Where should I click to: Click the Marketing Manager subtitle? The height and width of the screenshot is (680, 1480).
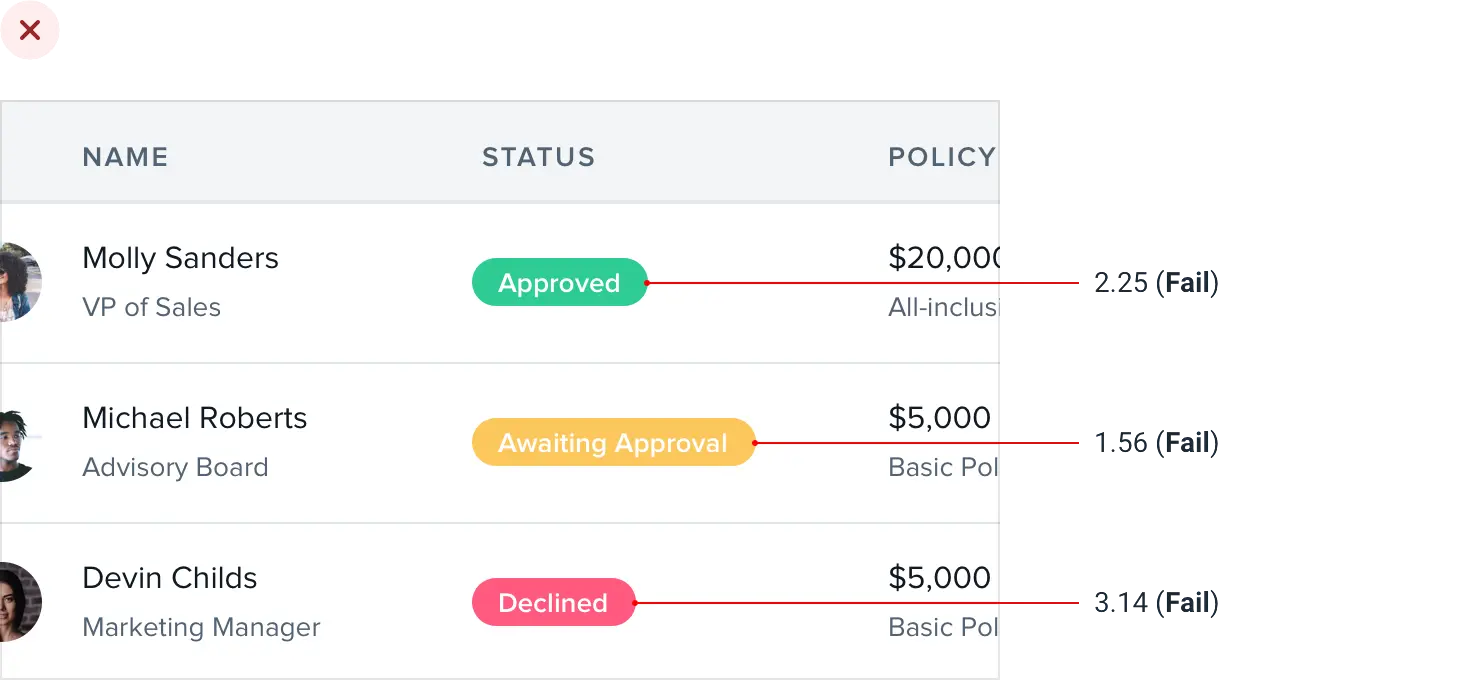[x=201, y=627]
